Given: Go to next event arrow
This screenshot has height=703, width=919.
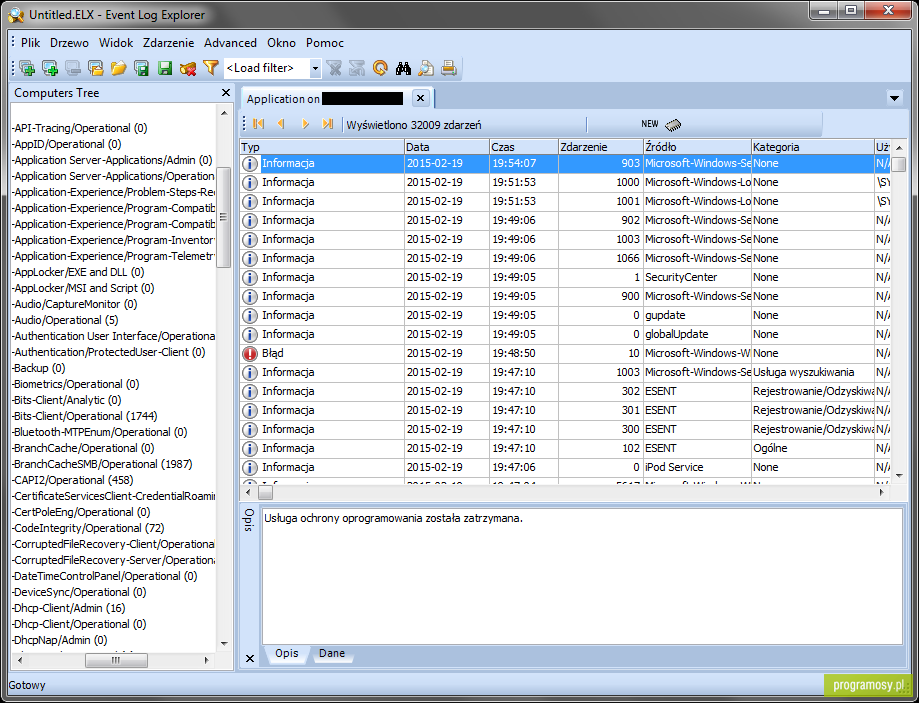Looking at the screenshot, I should tap(305, 124).
